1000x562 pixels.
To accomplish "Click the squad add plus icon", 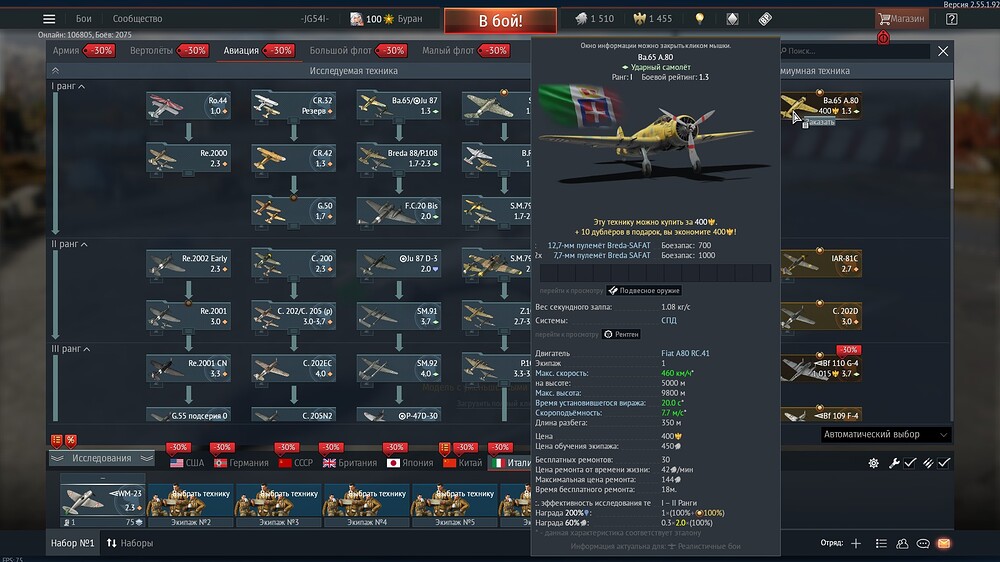I will click(856, 543).
